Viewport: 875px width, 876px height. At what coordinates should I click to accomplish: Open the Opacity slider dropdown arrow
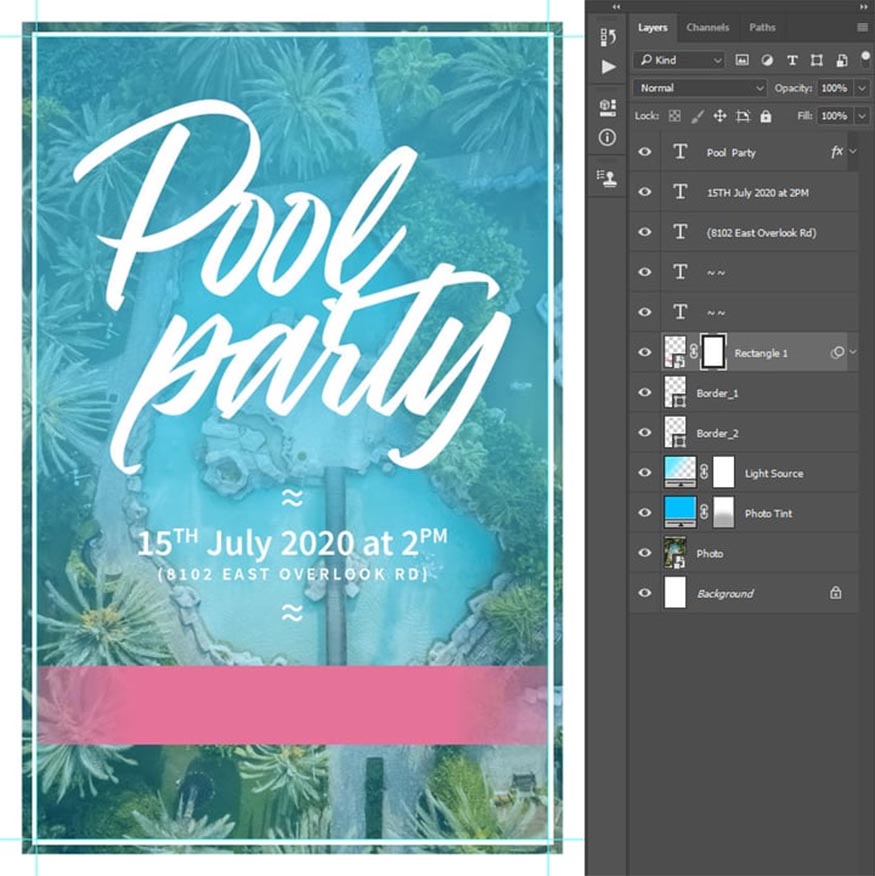point(862,88)
